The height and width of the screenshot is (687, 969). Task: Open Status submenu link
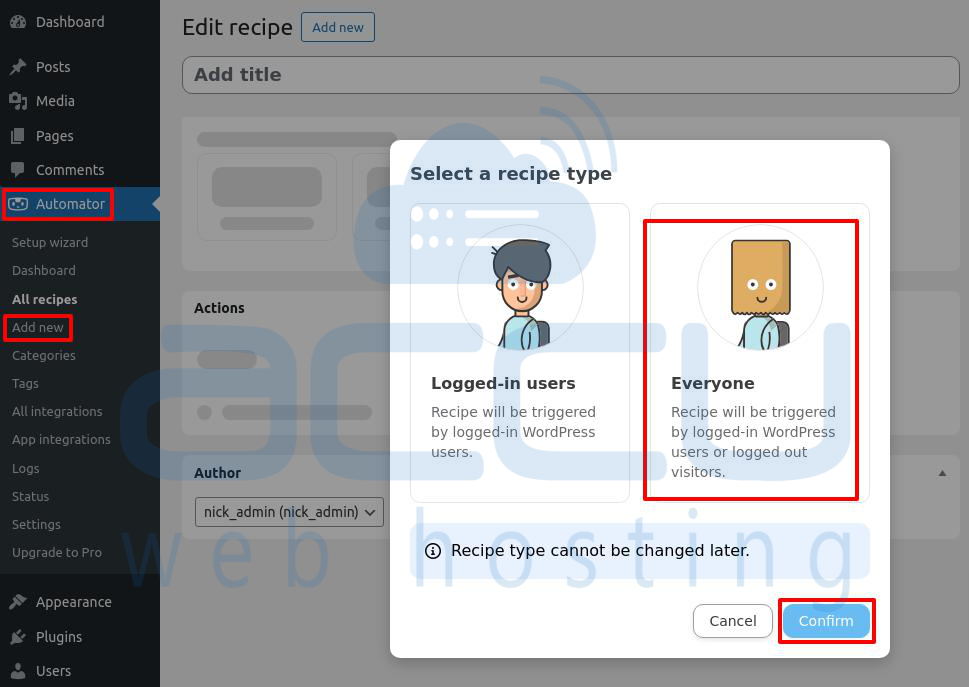click(x=30, y=496)
